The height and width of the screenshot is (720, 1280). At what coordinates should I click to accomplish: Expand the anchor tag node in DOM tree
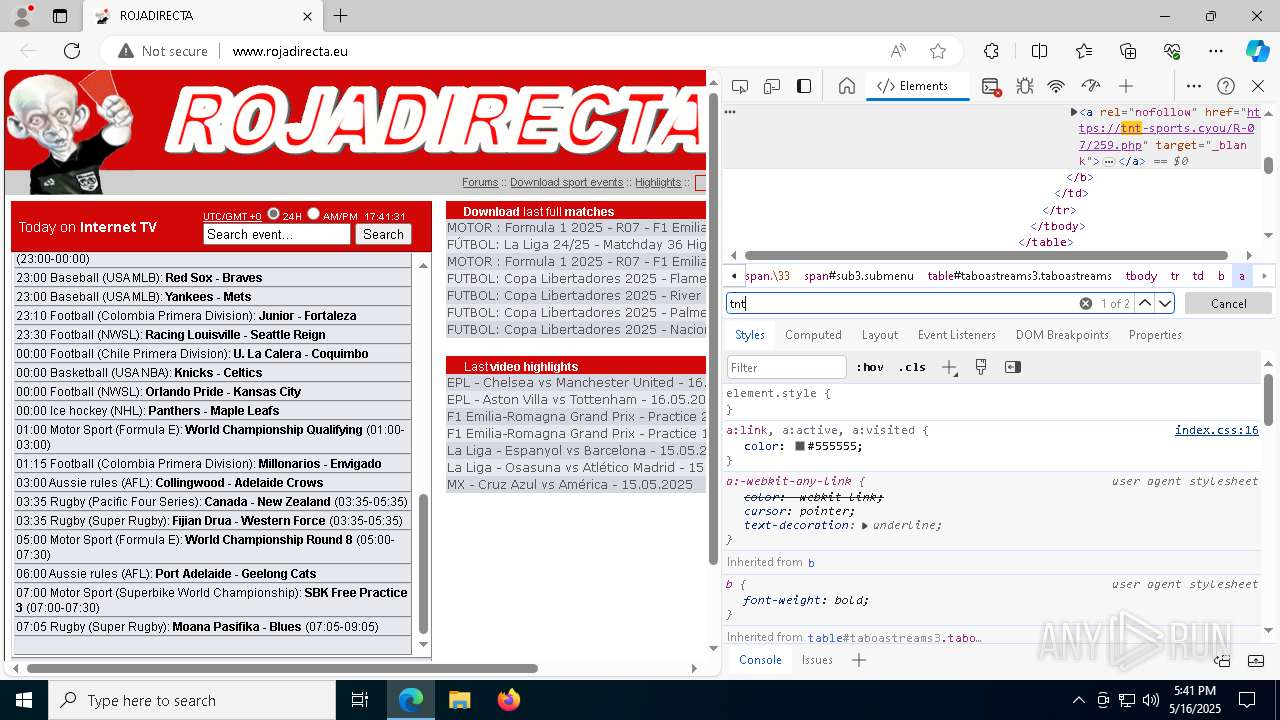(1074, 113)
